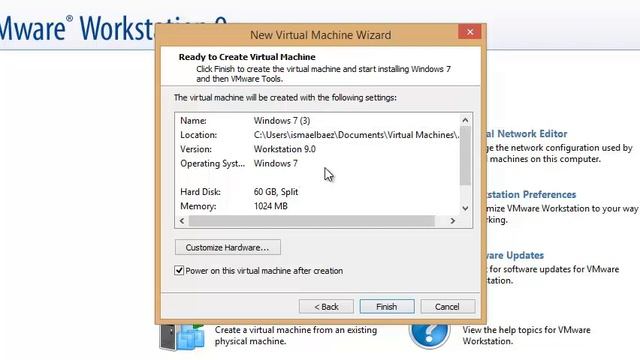Click the 'Ready to Create Virtual Machine' heading
Viewport: 640px width, 360px height.
(247, 57)
